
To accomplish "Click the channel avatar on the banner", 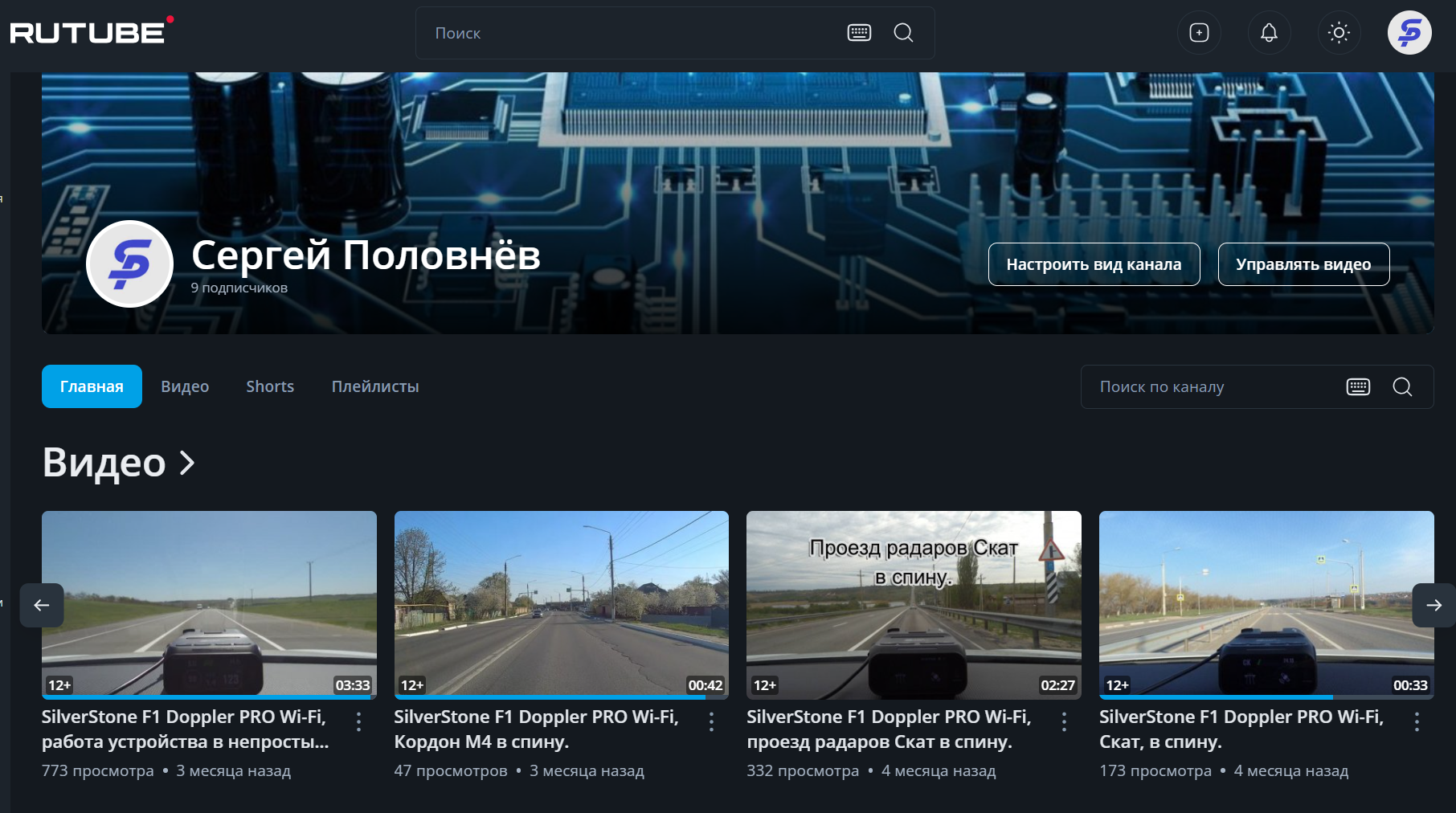I will [x=129, y=264].
